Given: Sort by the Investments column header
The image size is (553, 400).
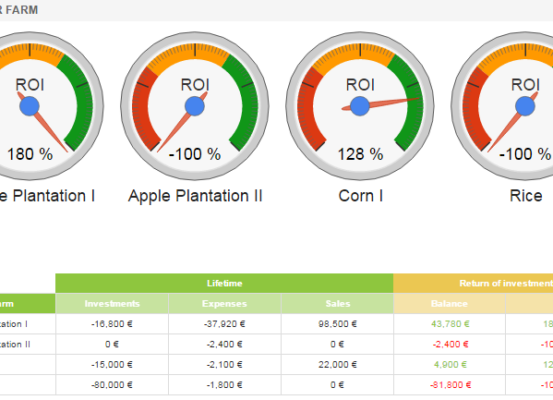Looking at the screenshot, I should 112,304.
